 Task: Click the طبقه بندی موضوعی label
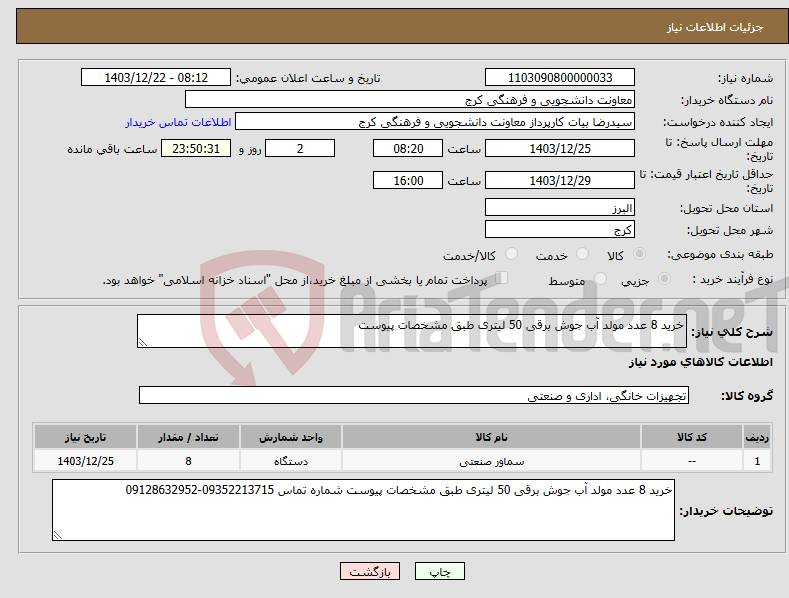[720, 255]
